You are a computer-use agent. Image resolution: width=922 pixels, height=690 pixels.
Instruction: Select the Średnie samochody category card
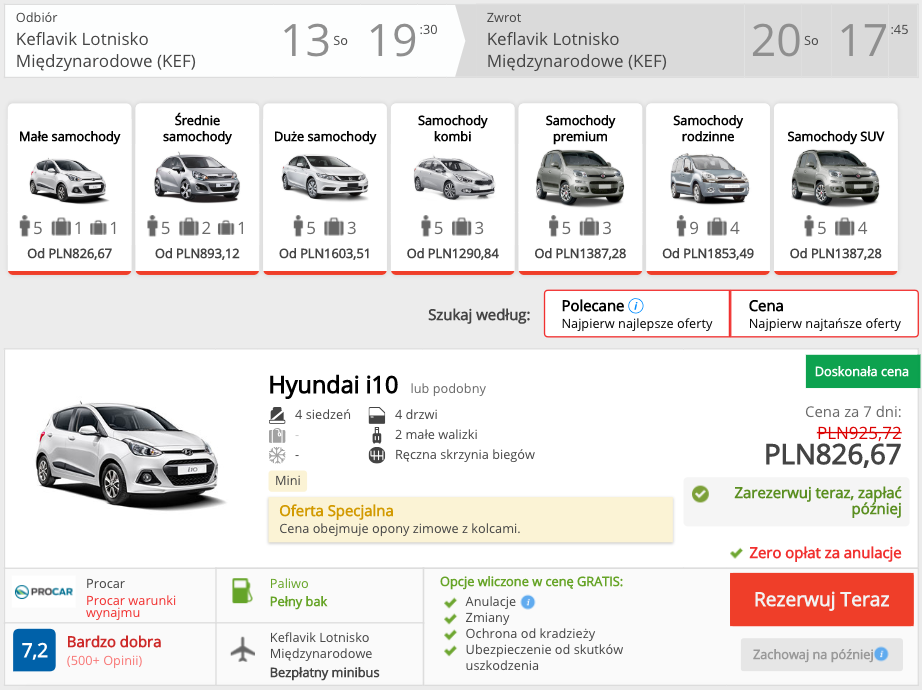(x=197, y=189)
